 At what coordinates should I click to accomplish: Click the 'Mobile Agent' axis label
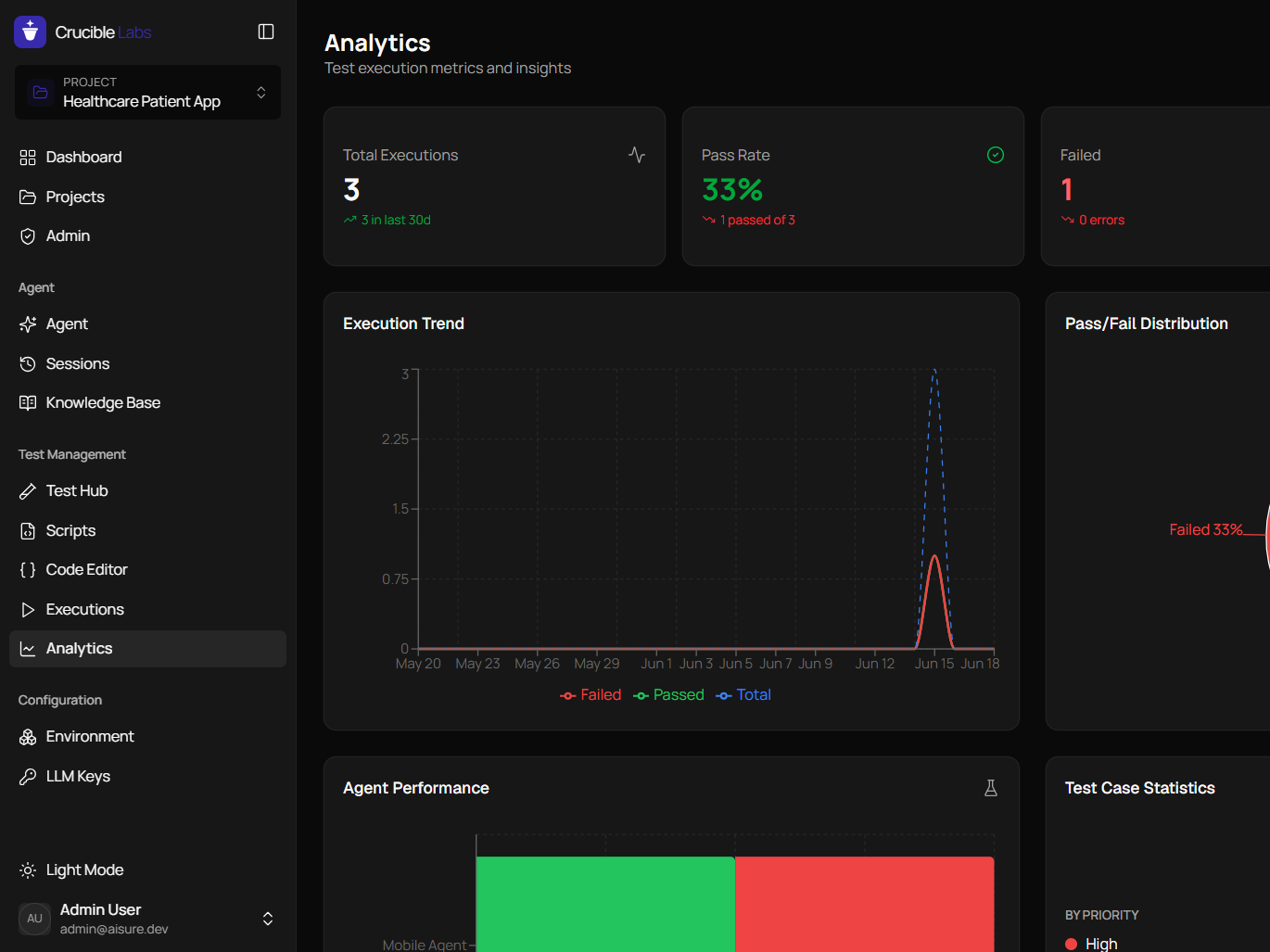(425, 945)
